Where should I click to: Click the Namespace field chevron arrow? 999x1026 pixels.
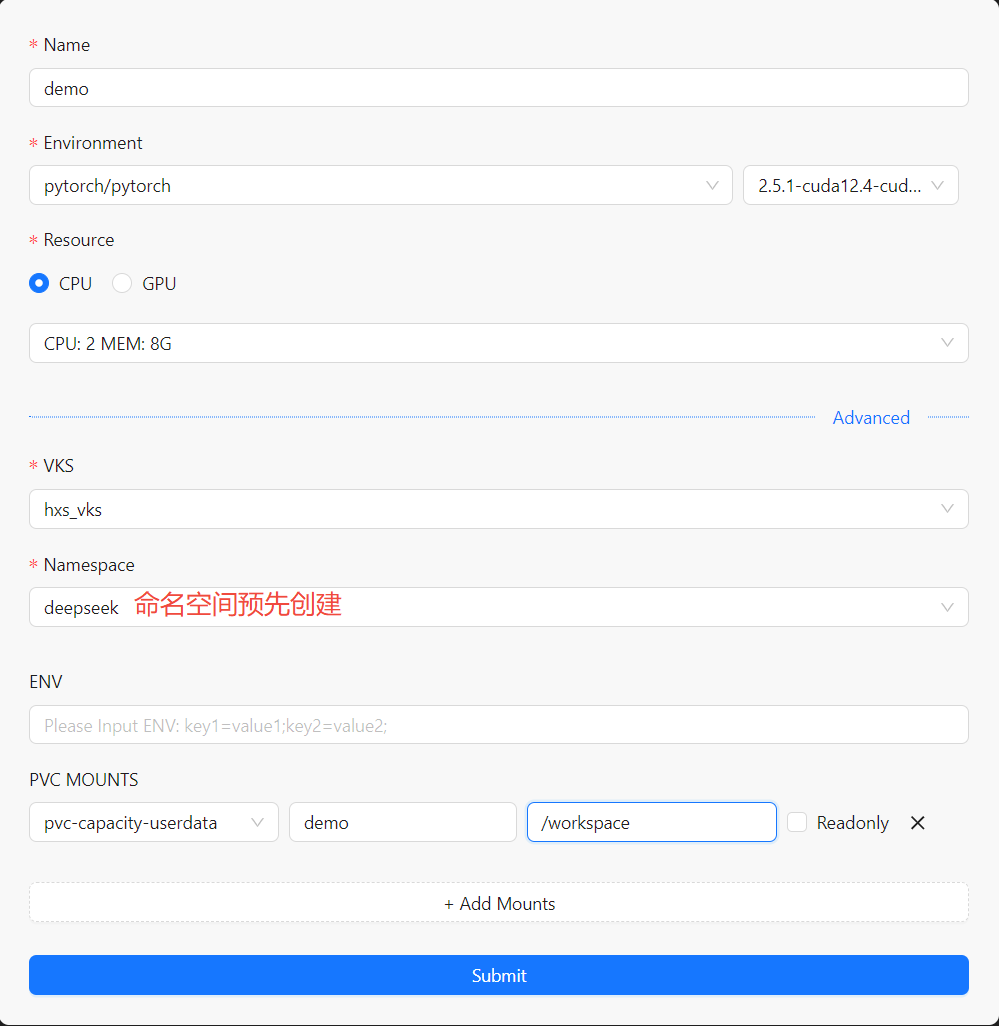(947, 607)
